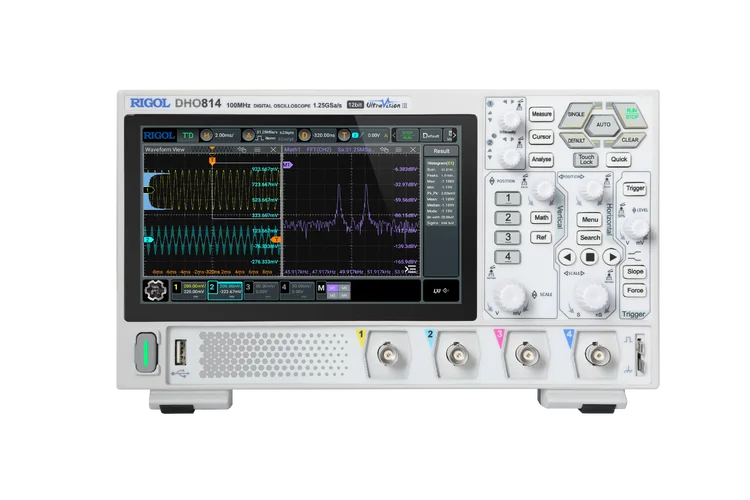This screenshot has height=500, width=750.
Task: Close the Waveform View window
Action: [x=273, y=150]
